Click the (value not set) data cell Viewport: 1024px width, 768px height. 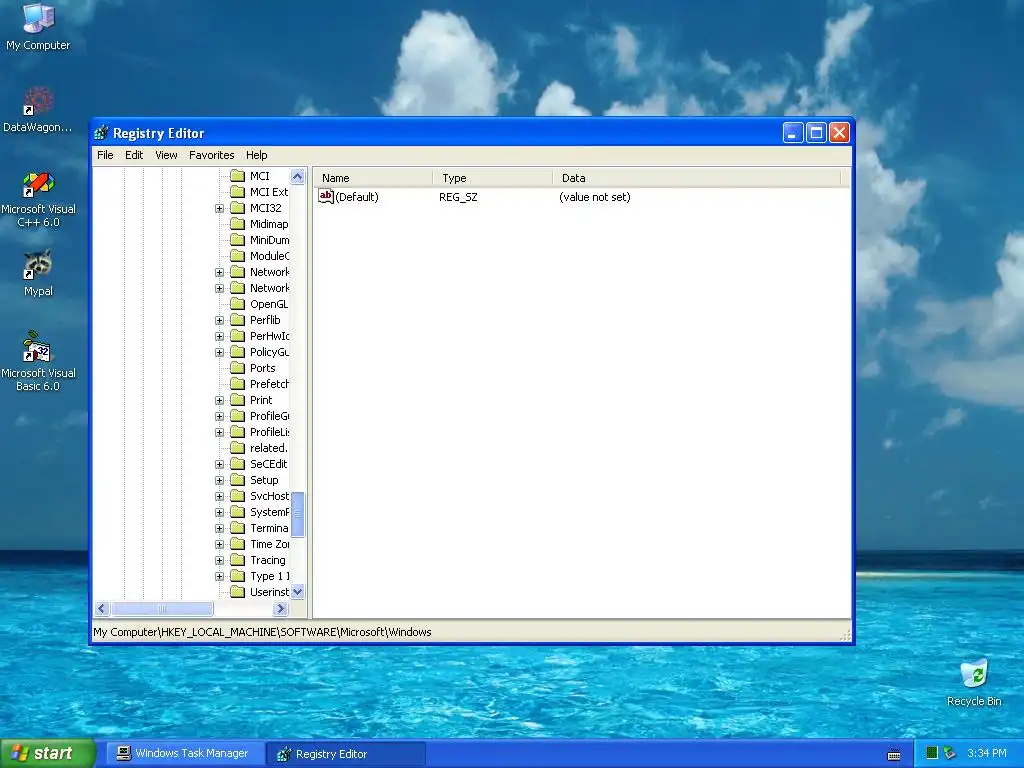click(x=594, y=197)
